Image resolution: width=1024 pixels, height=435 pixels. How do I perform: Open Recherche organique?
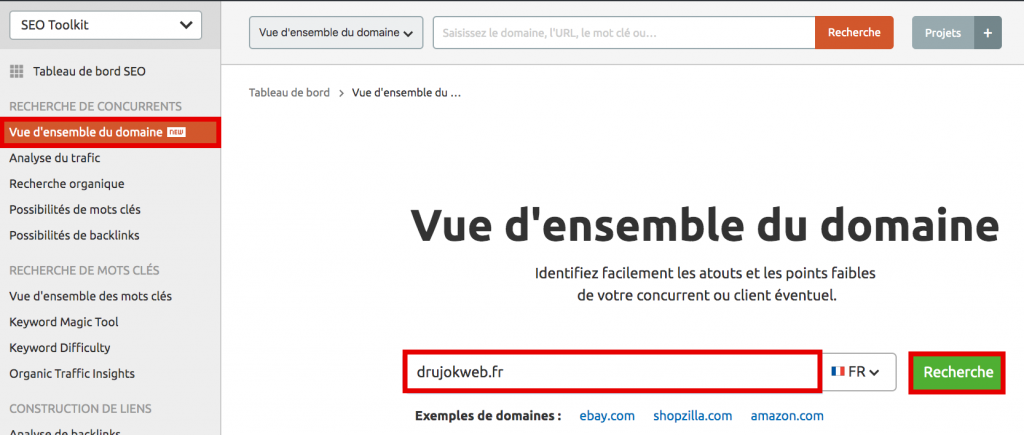[67, 184]
